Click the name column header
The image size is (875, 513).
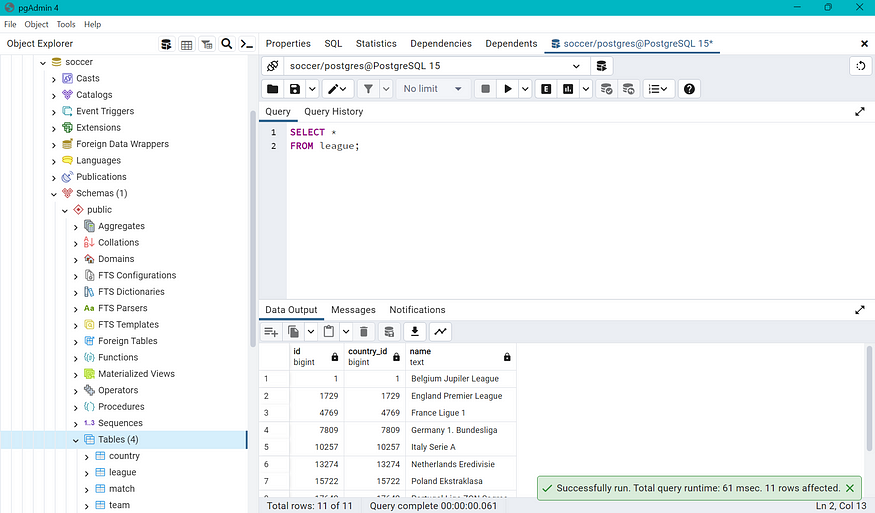click(x=460, y=357)
